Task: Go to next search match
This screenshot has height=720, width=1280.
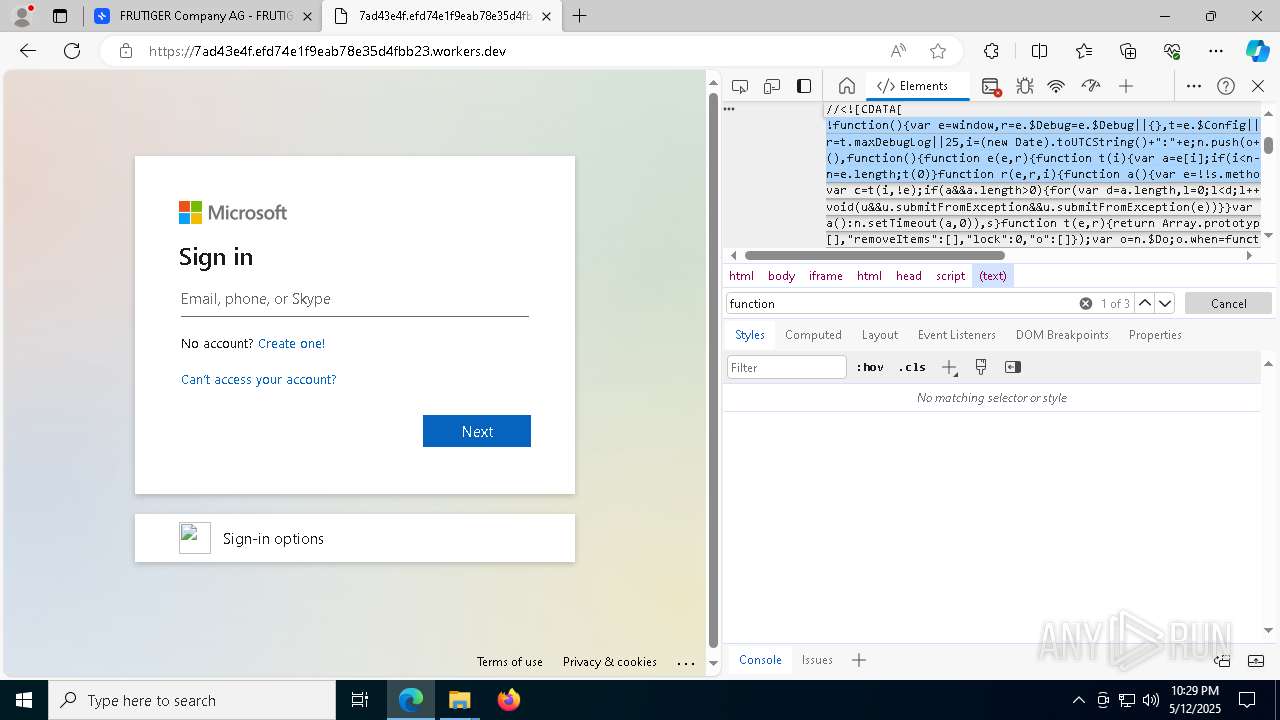Action: 1165,303
